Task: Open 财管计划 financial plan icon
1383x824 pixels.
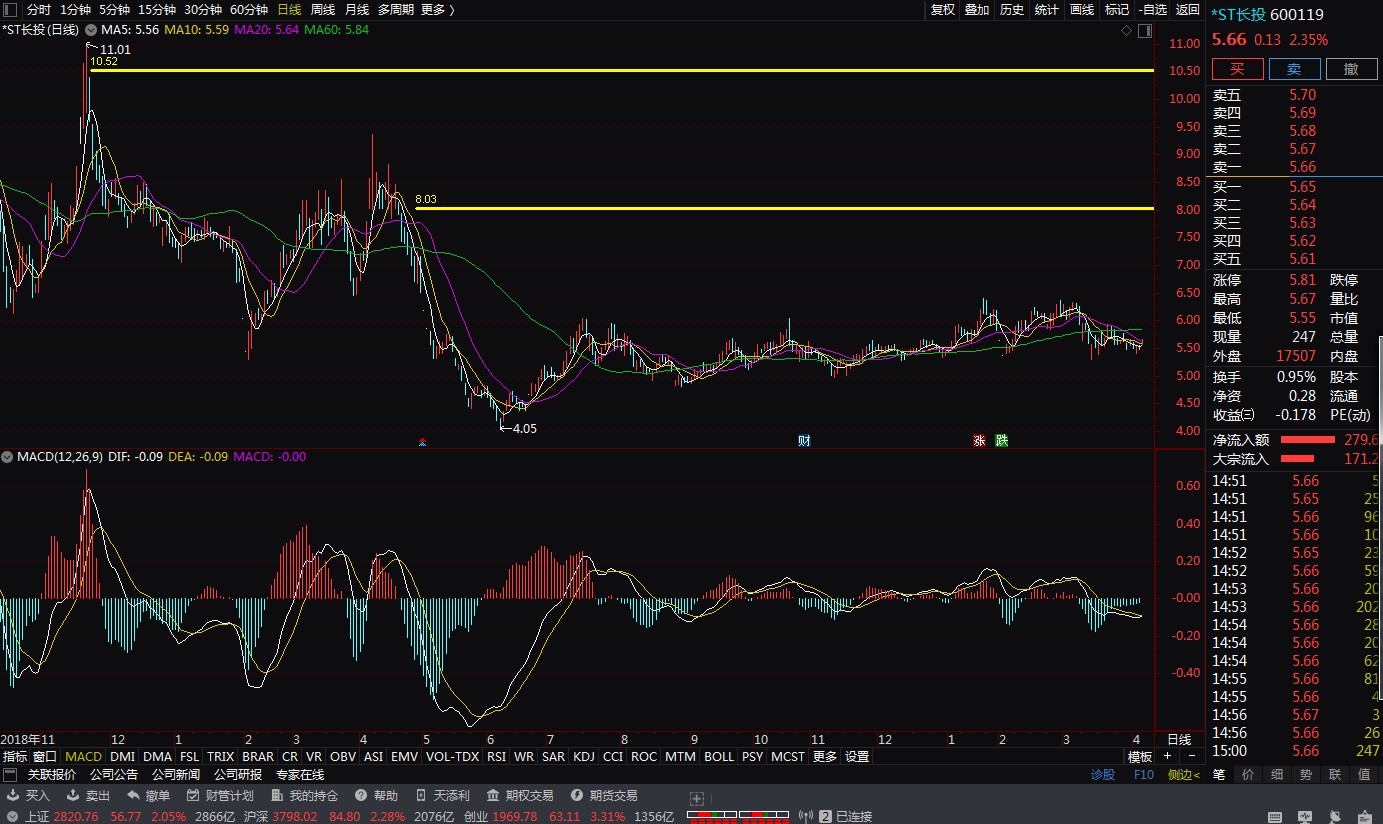Action: pyautogui.click(x=193, y=796)
